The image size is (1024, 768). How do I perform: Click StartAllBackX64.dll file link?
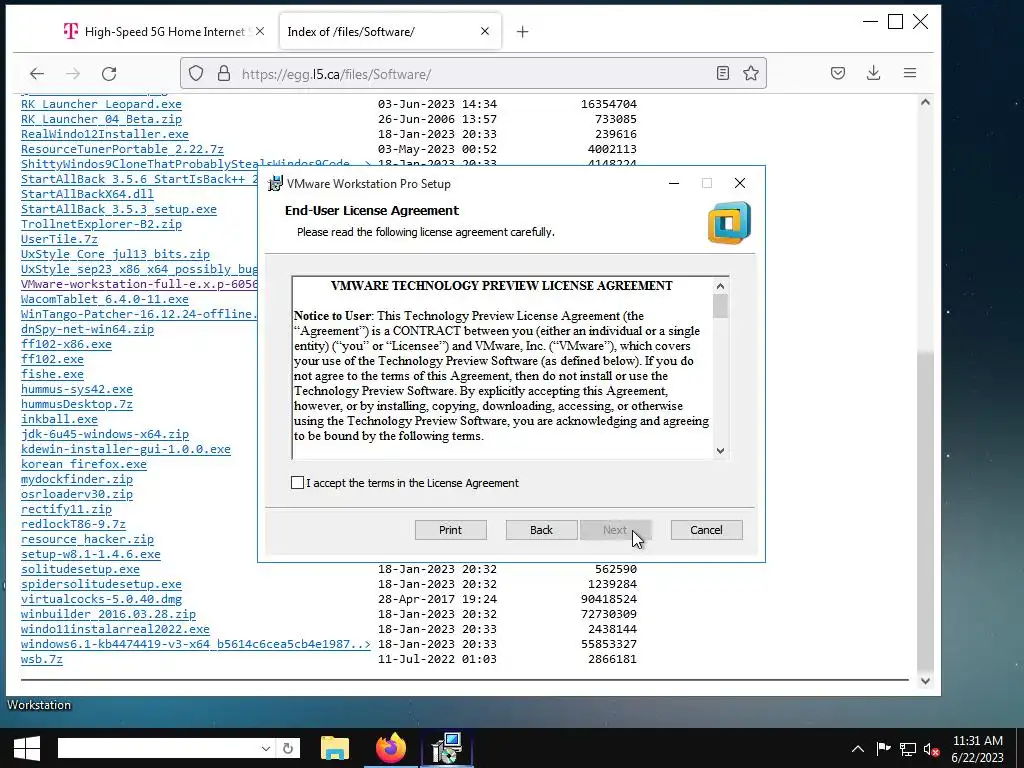coord(88,194)
